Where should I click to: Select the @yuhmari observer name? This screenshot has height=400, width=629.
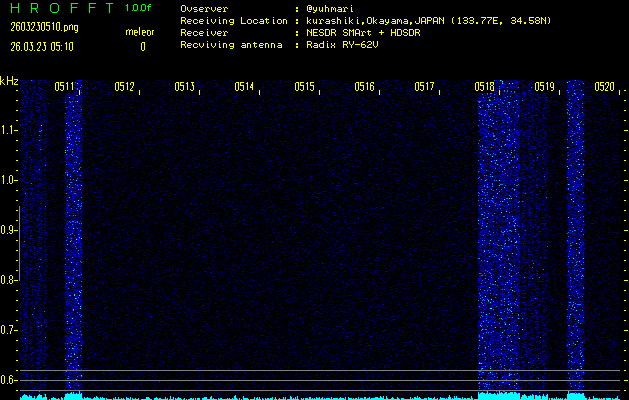(x=329, y=9)
